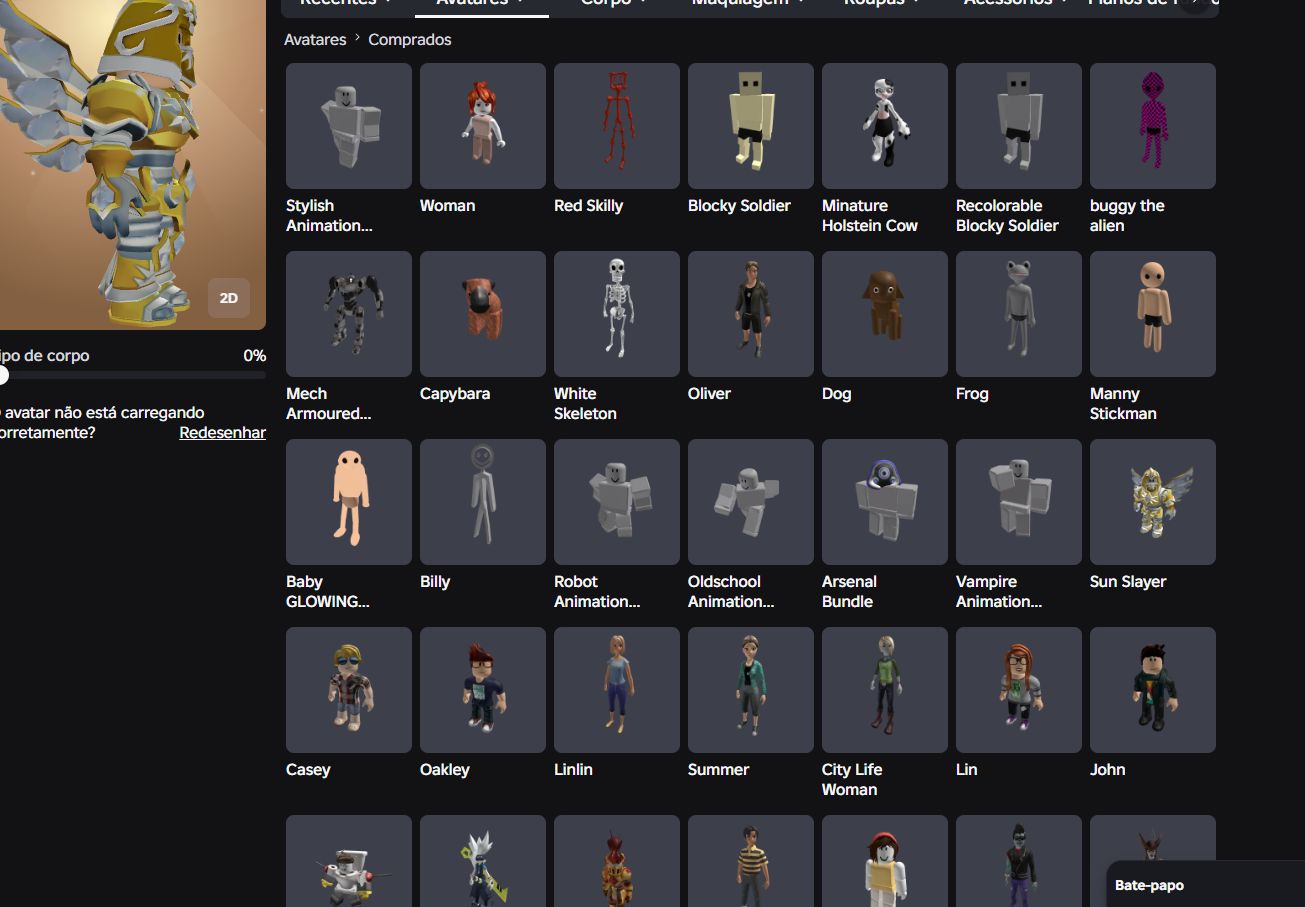Choose the buggy the alien avatar
The height and width of the screenshot is (907, 1305).
pos(1153,126)
